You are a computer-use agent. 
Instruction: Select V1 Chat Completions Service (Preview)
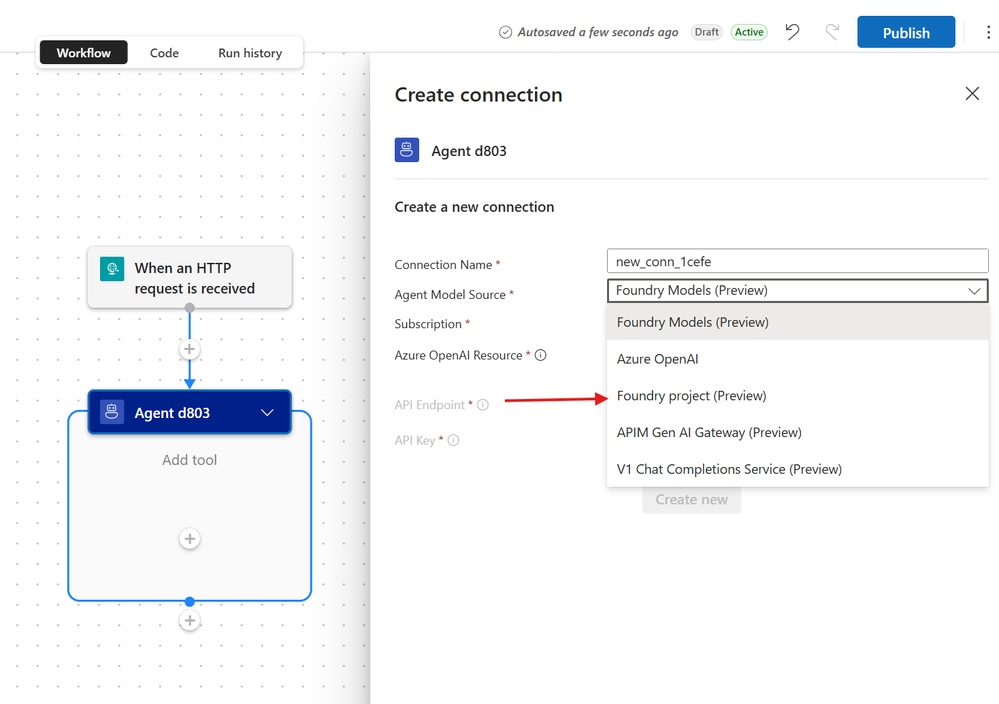[x=797, y=469]
